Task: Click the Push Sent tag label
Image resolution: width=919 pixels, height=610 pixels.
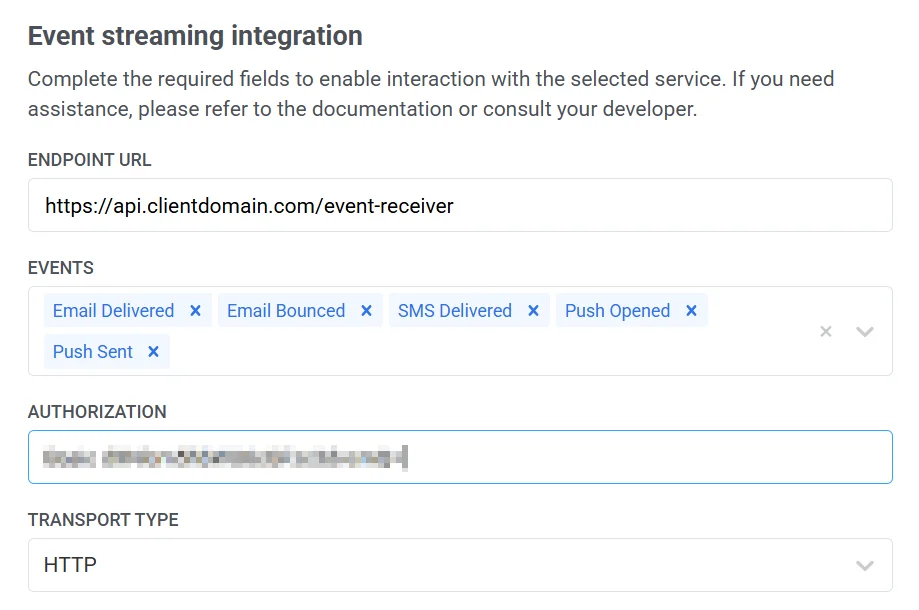Action: (x=93, y=351)
